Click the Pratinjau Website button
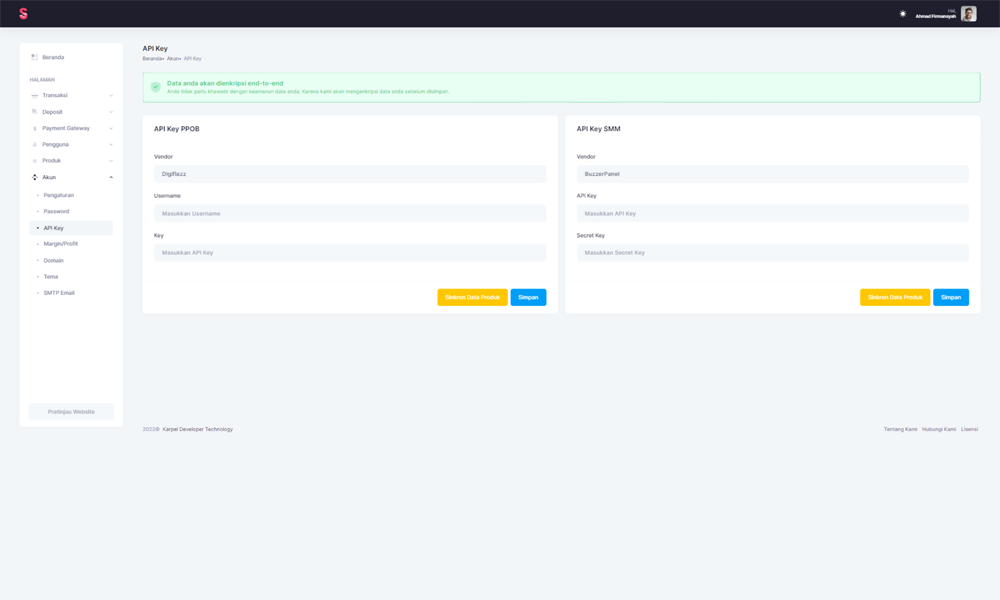This screenshot has width=1000, height=600. (71, 411)
